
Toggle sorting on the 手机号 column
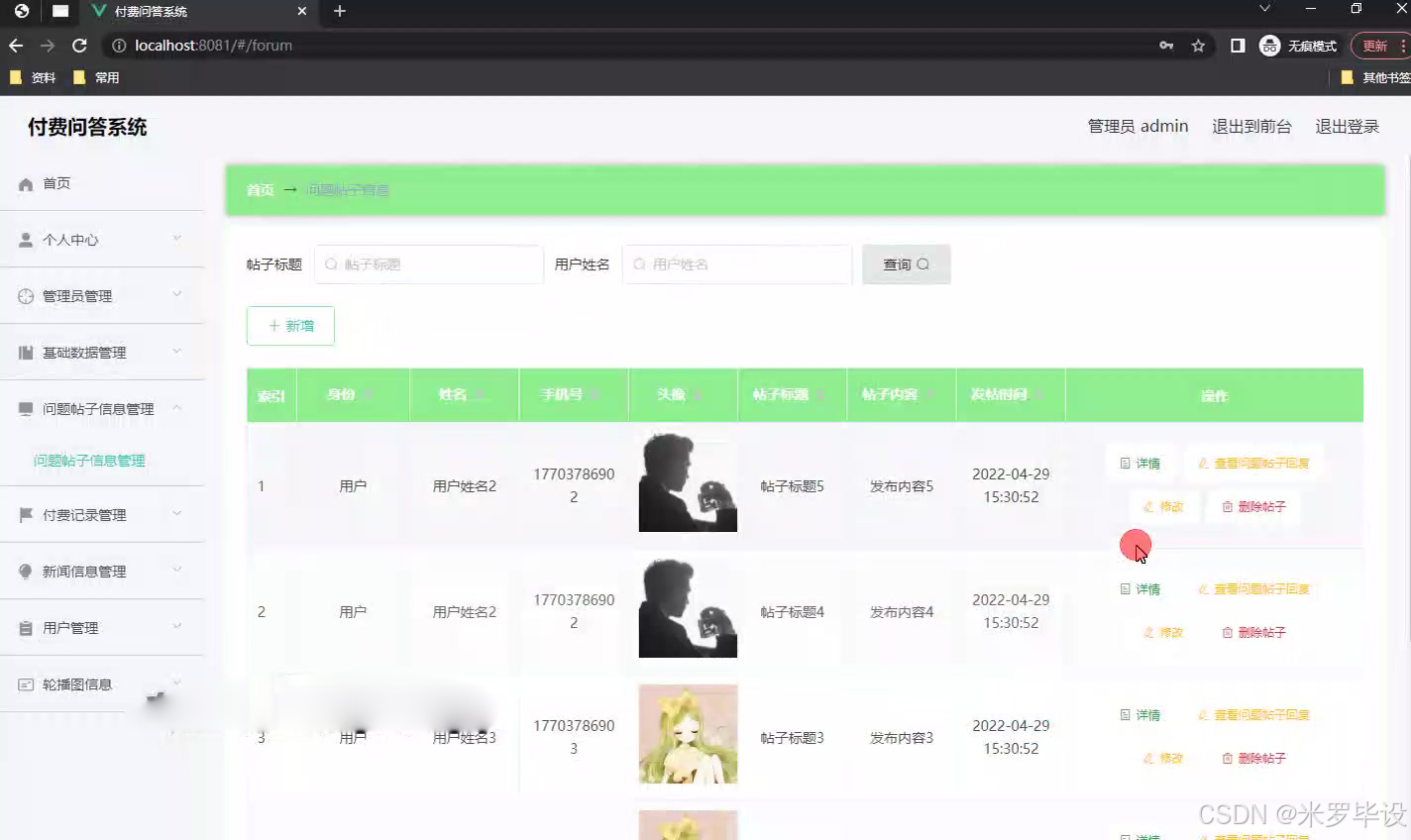point(595,394)
